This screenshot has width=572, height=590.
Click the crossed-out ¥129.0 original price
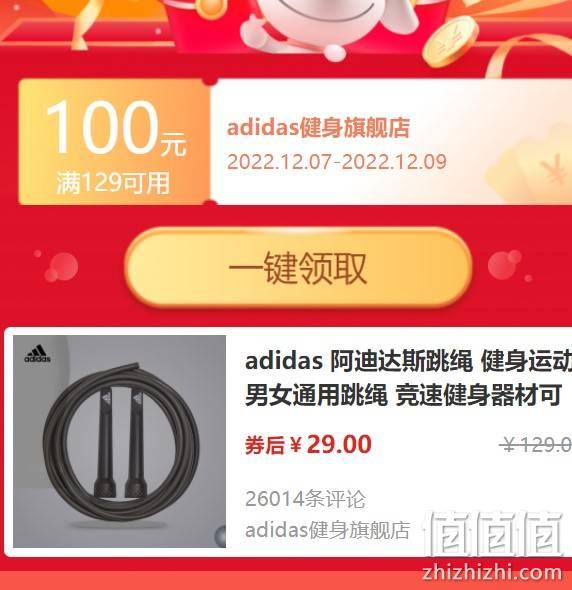point(535,445)
